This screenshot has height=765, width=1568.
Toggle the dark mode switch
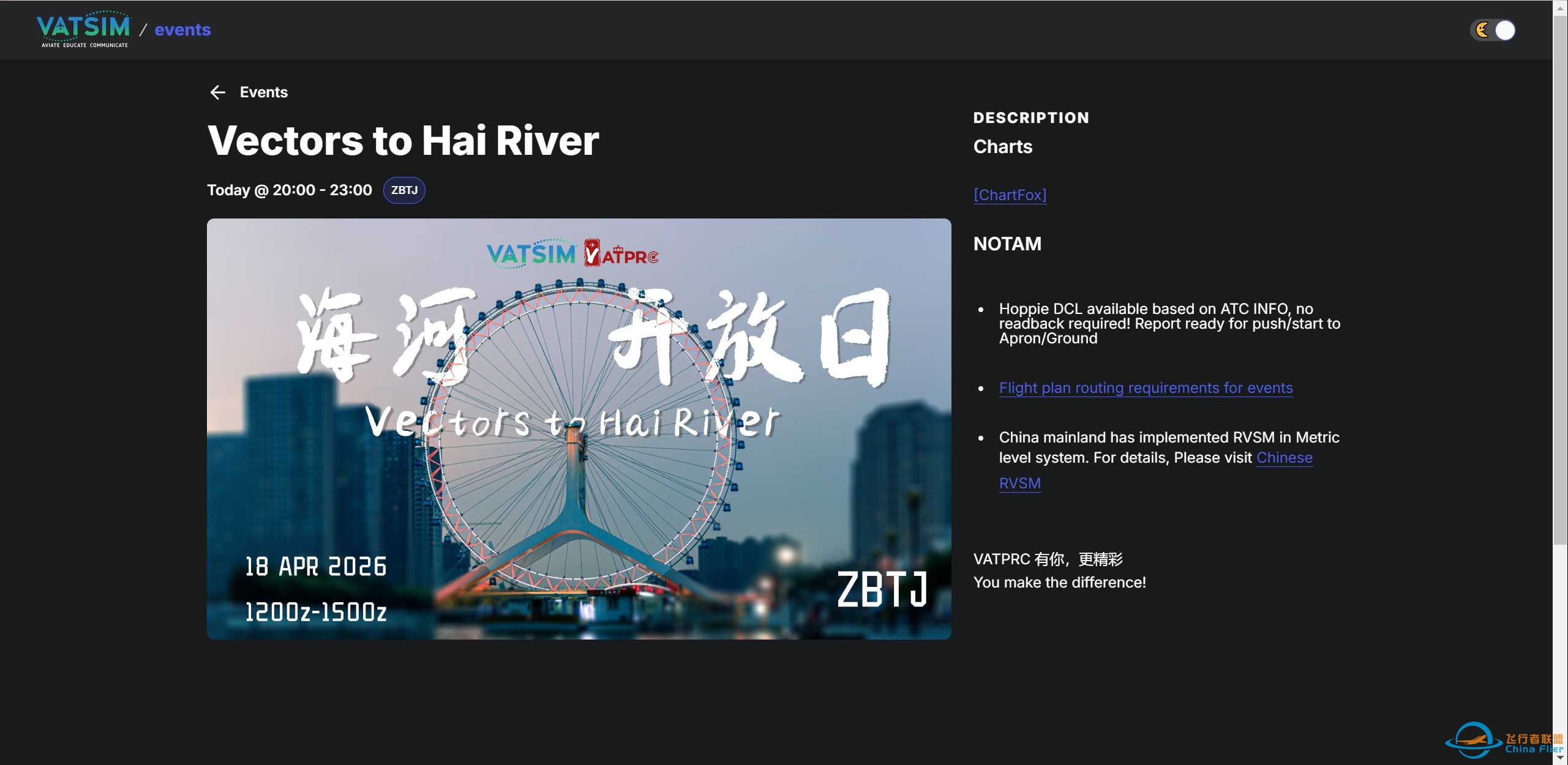click(1493, 30)
